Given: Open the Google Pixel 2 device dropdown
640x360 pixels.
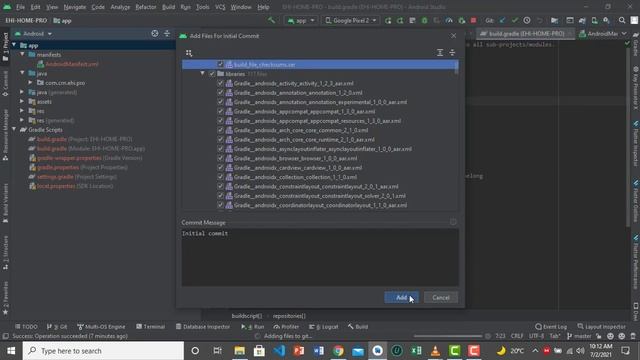Looking at the screenshot, I should [351, 20].
